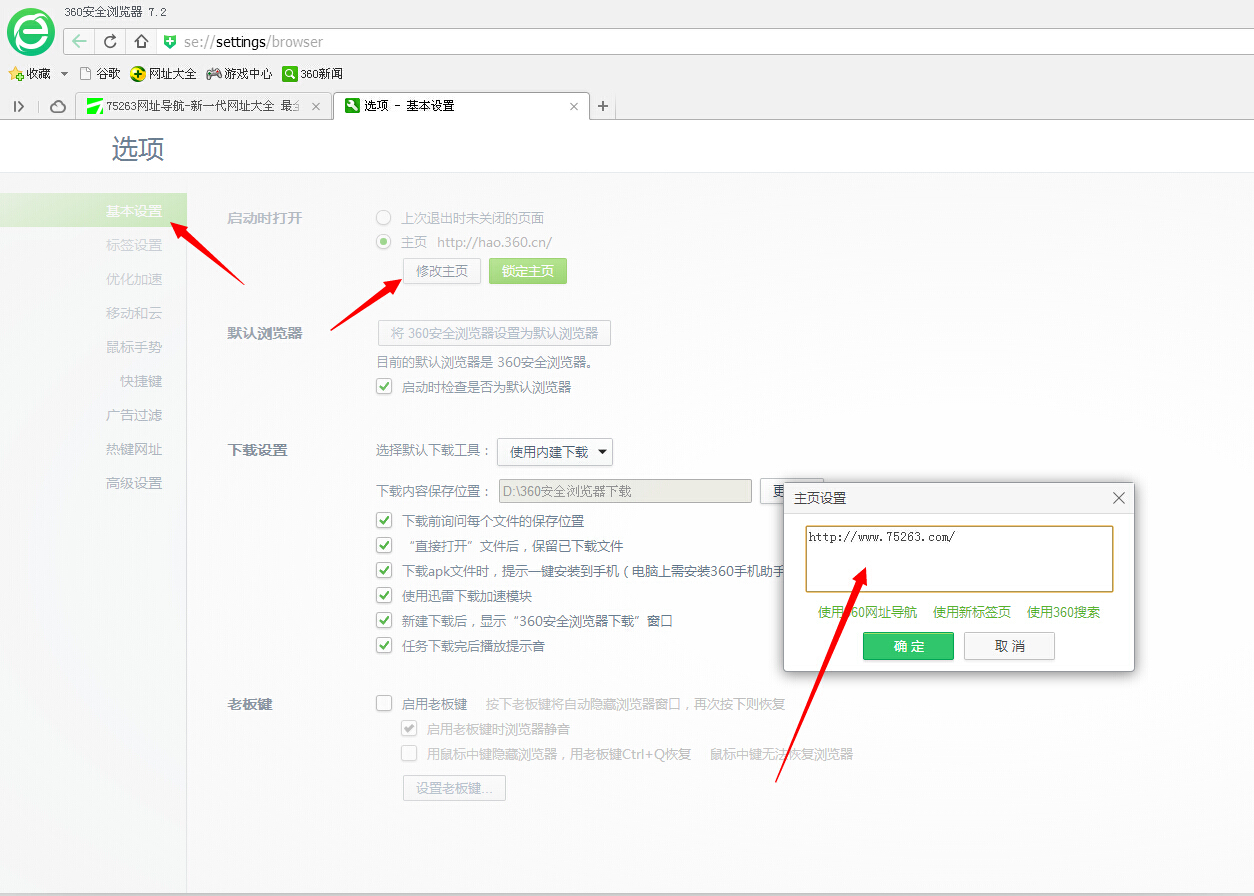Choose the 上次退出时未关闭的页面 radio option

384,217
